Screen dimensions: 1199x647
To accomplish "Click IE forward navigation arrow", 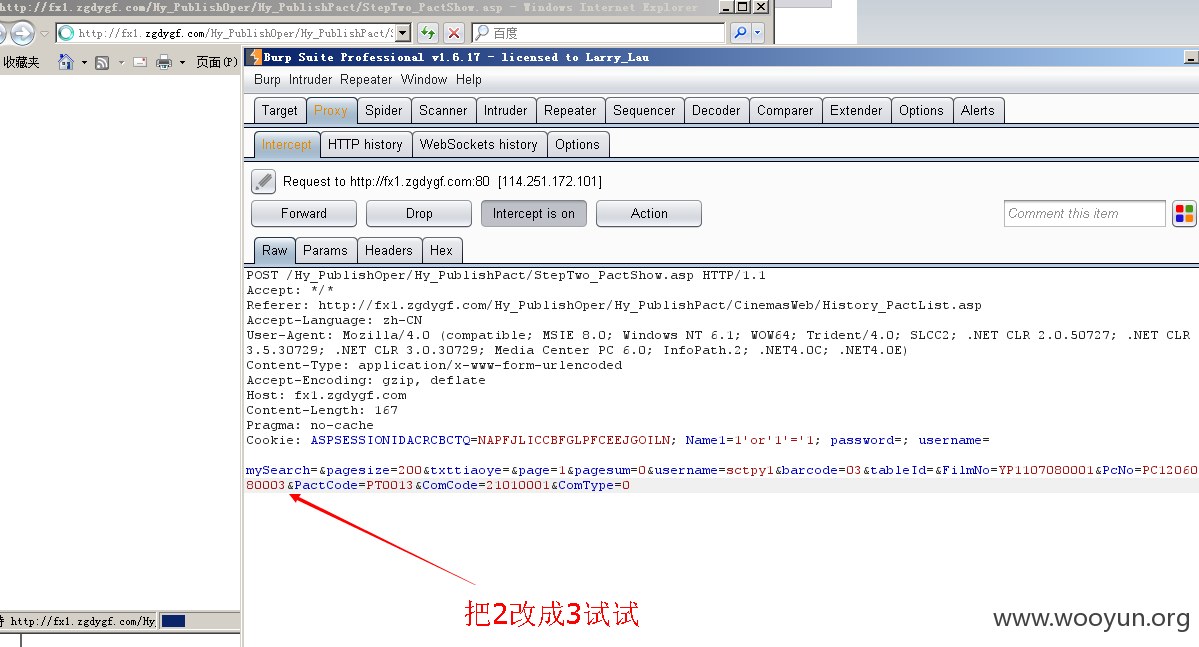I will point(22,33).
